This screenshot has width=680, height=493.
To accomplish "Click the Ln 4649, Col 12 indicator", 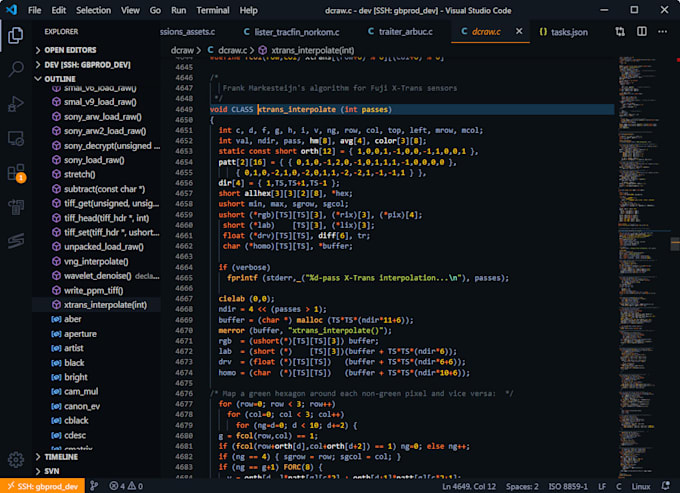I will pos(469,486).
